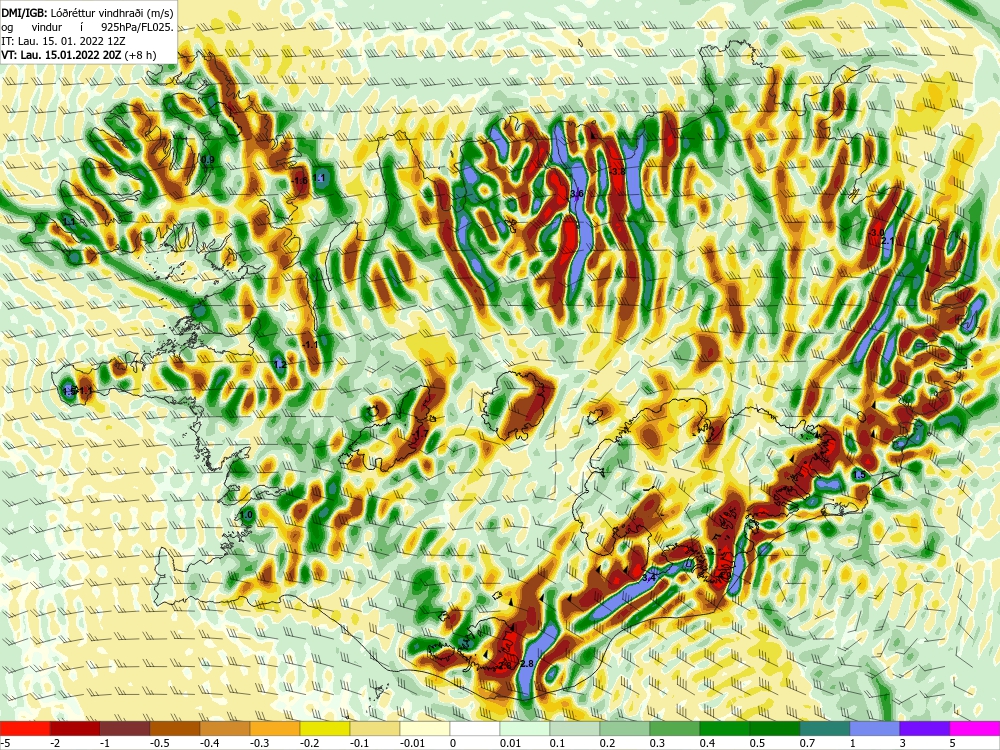Click the "1.0" value label on map

pos(246,515)
